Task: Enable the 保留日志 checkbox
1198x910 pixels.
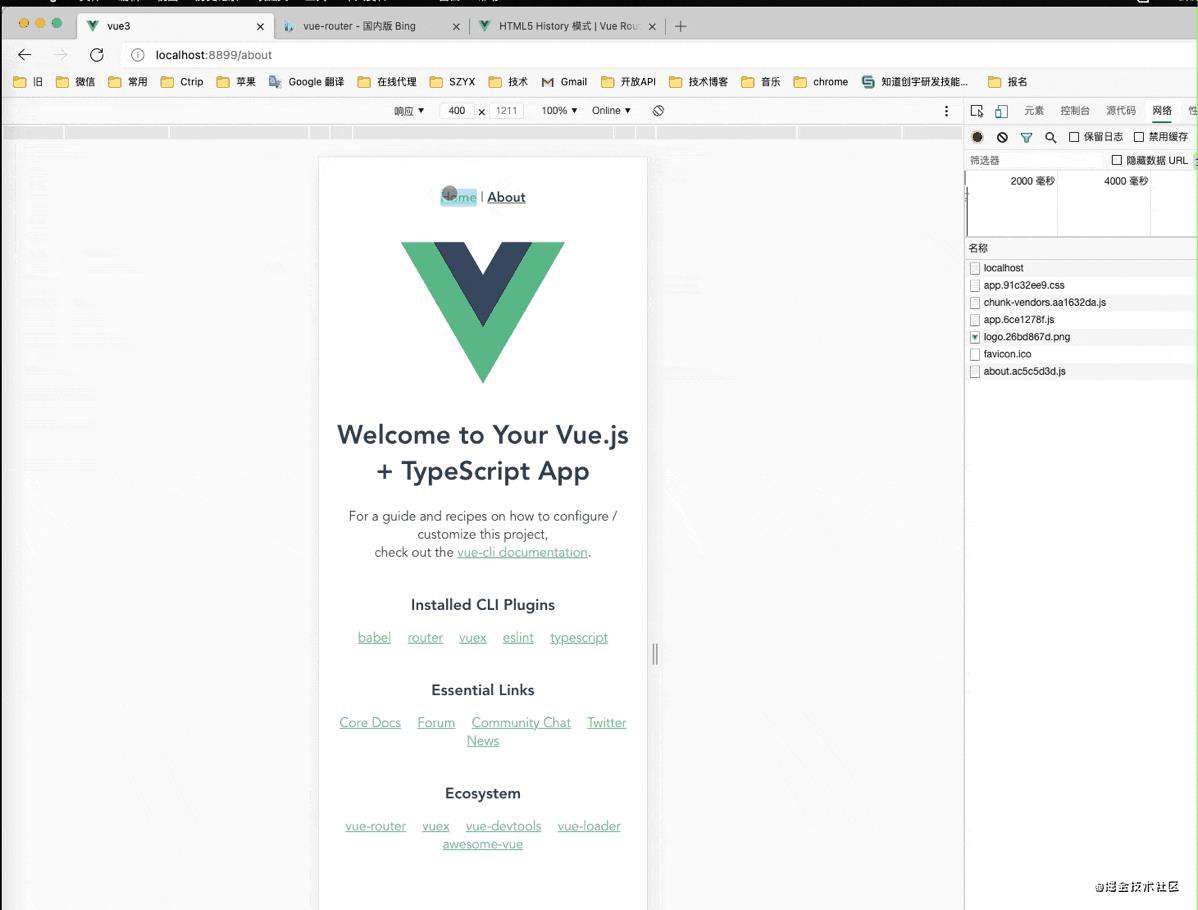Action: tap(1073, 137)
